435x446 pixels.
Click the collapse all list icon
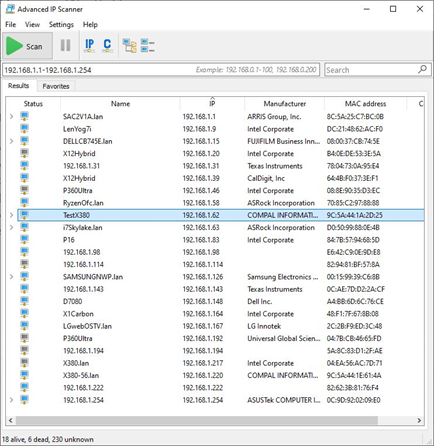pos(147,46)
